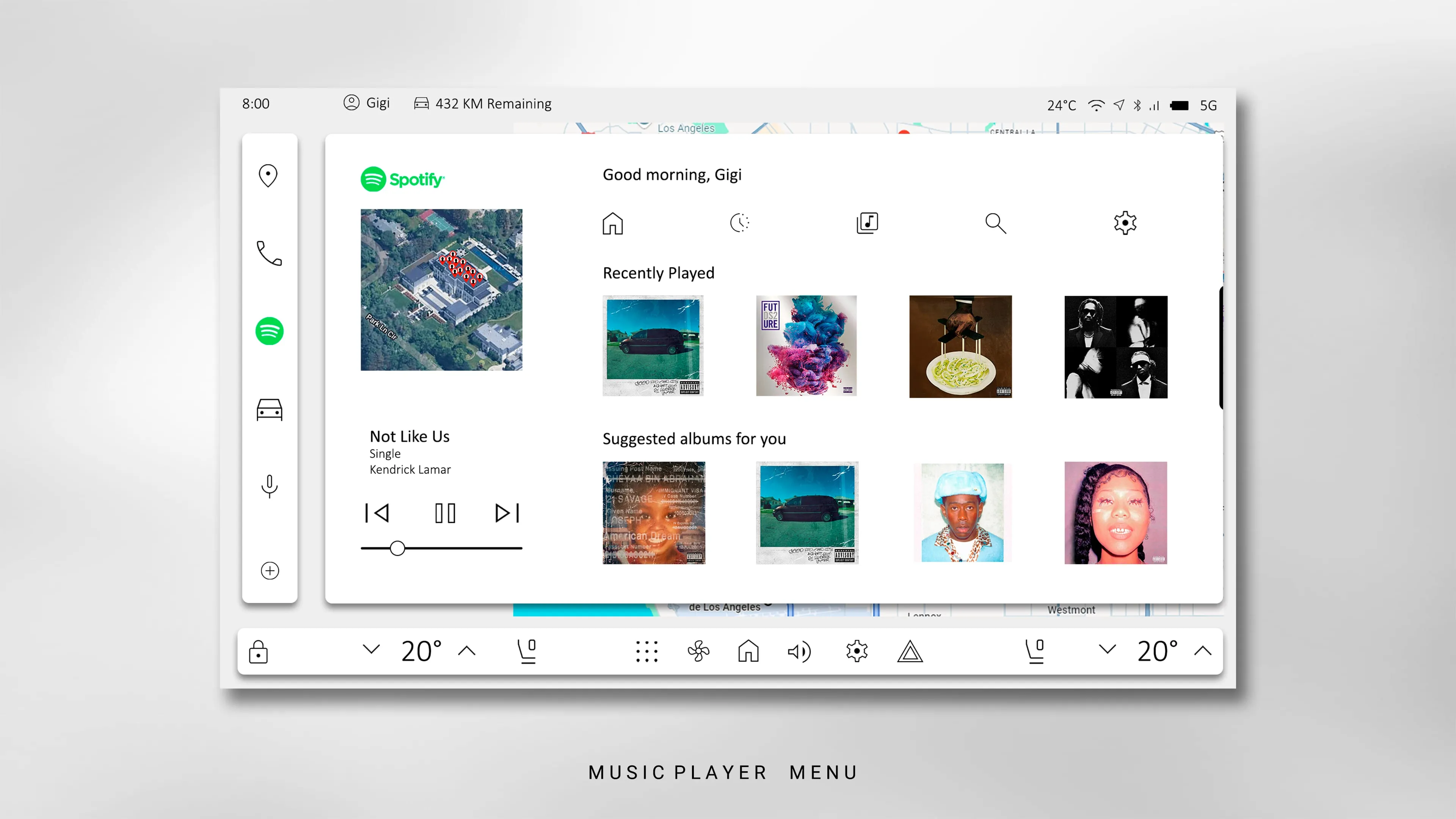Go to home screen from bottom bar
This screenshot has height=819, width=1456.
[x=748, y=651]
